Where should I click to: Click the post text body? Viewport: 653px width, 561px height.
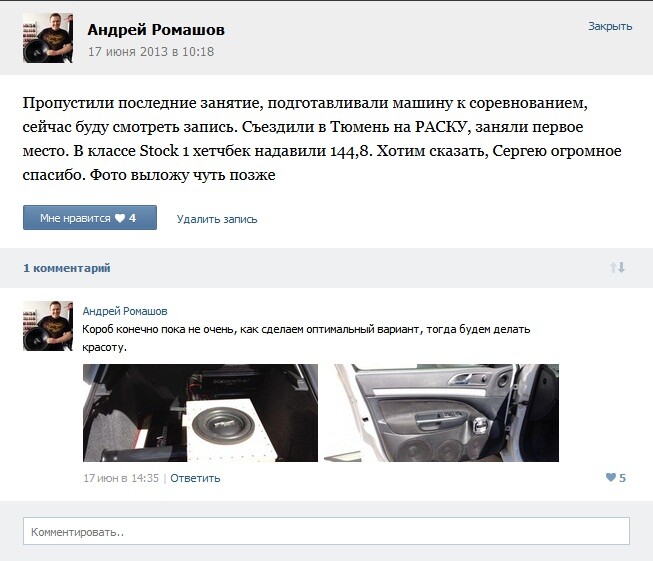[322, 139]
